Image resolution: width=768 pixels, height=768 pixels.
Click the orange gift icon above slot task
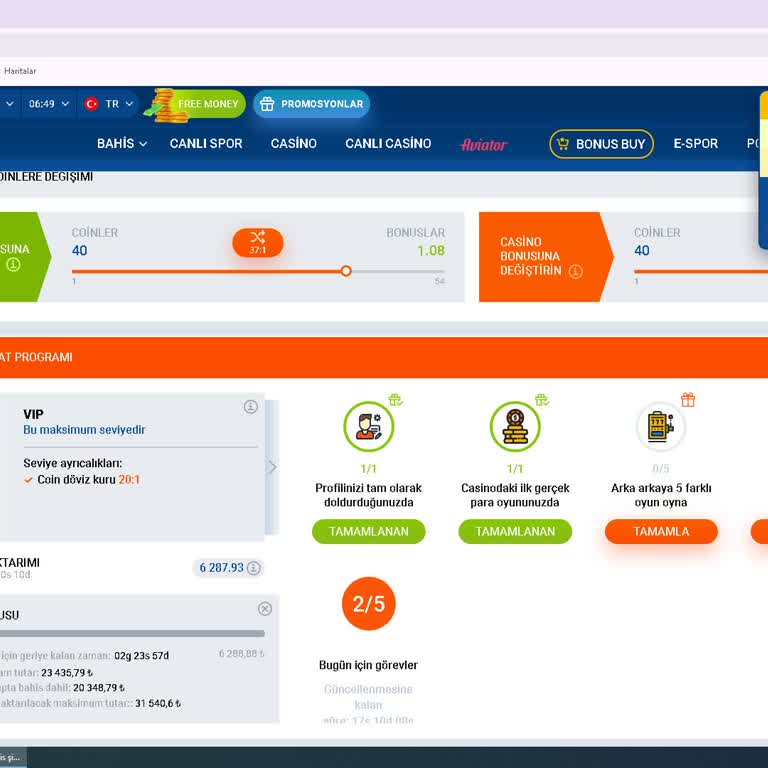click(x=688, y=400)
